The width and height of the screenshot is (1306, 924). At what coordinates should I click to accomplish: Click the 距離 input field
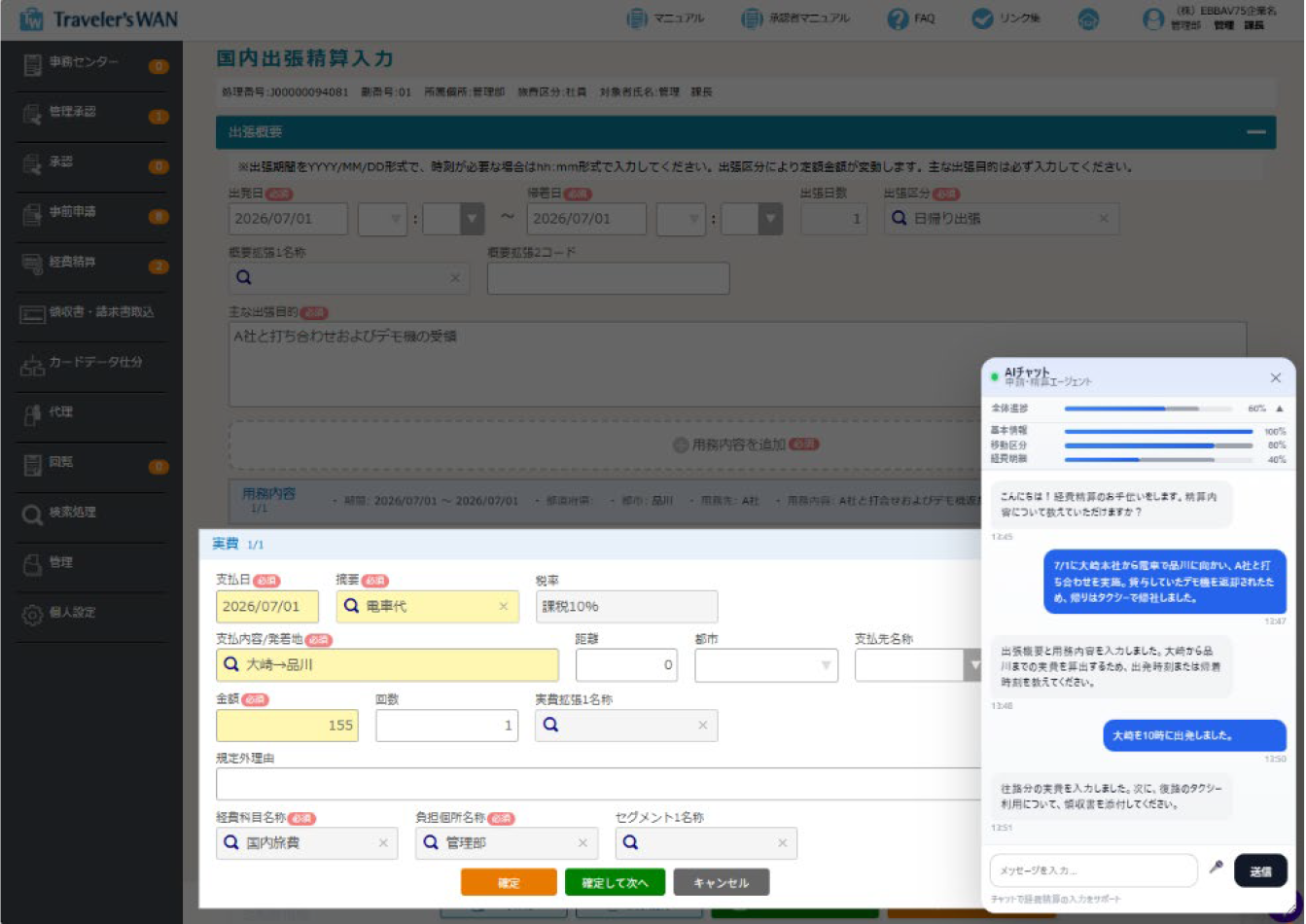pyautogui.click(x=628, y=664)
